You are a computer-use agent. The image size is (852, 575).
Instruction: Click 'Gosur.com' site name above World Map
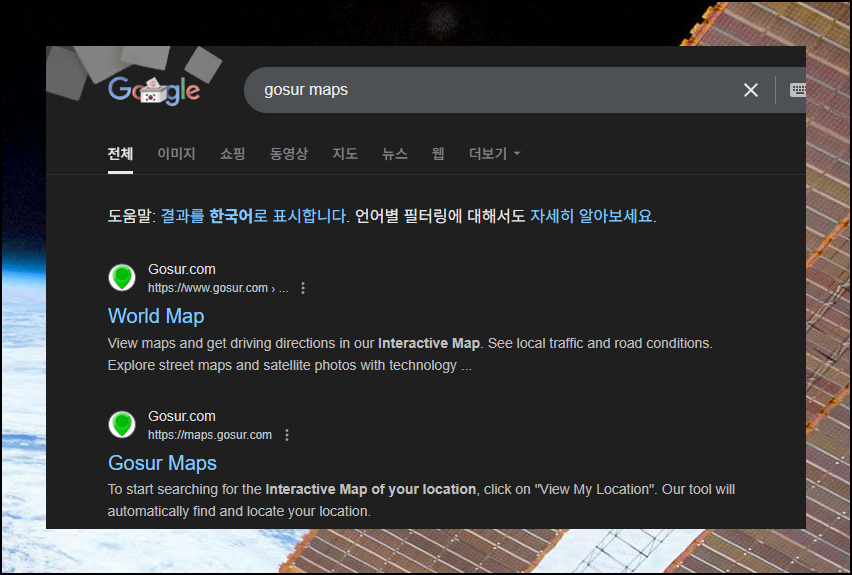[181, 270]
